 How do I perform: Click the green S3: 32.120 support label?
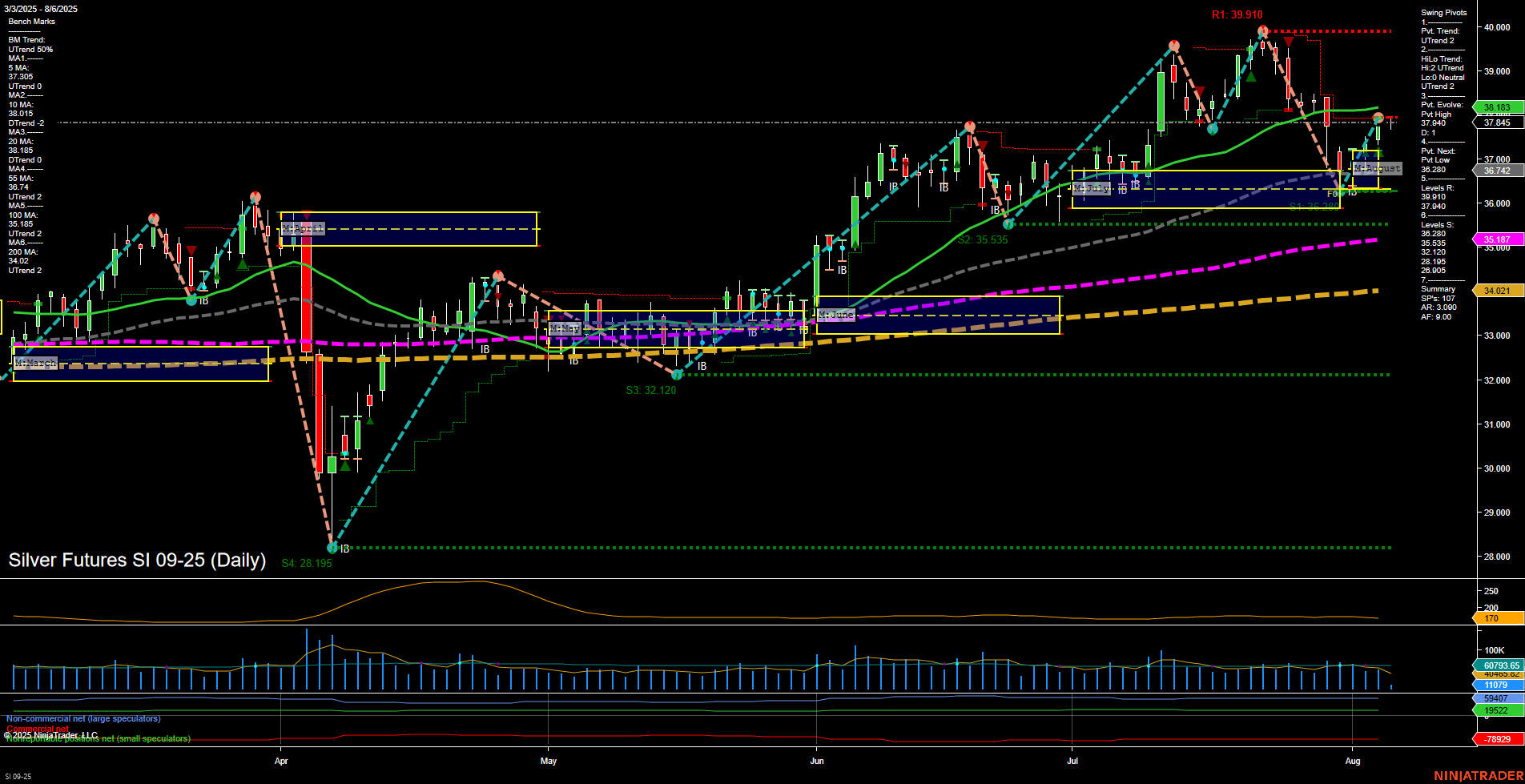click(x=650, y=390)
